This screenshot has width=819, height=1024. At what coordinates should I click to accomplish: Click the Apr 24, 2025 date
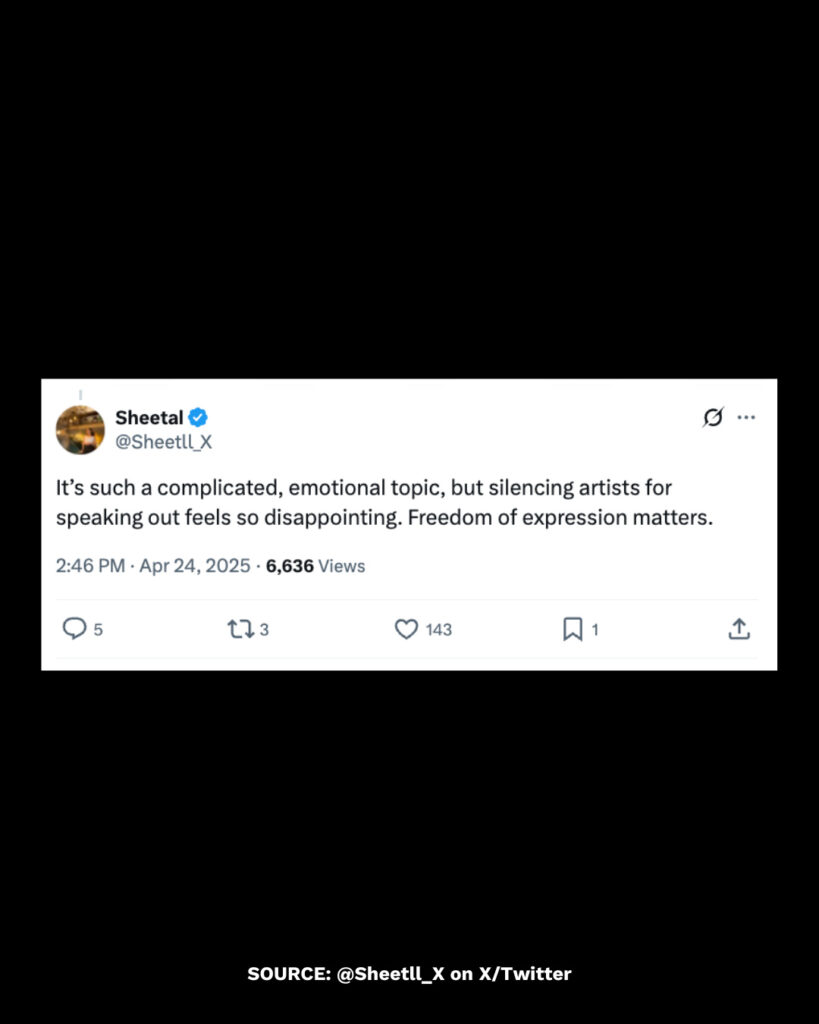pyautogui.click(x=196, y=566)
